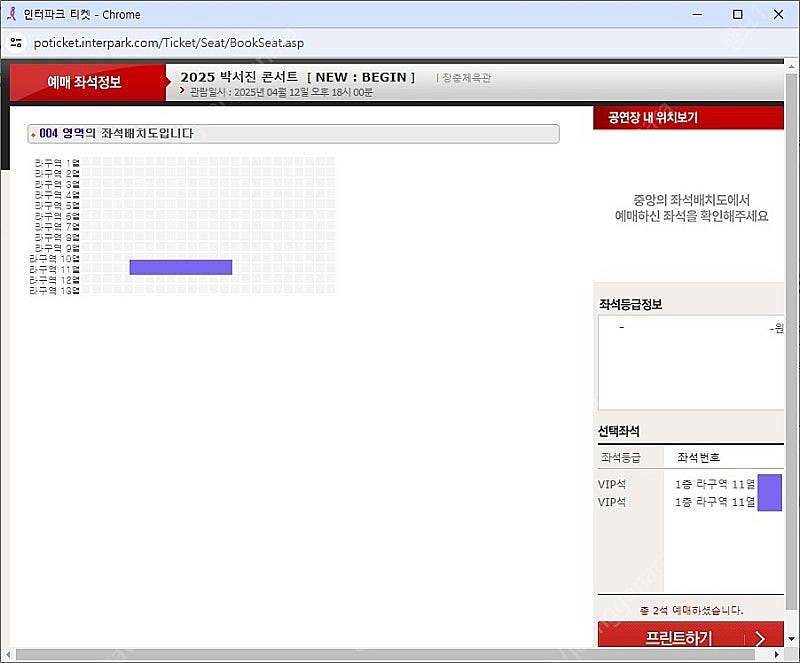Click the 좌석등급정보 heading
The width and height of the screenshot is (800, 663).
[x=631, y=305]
